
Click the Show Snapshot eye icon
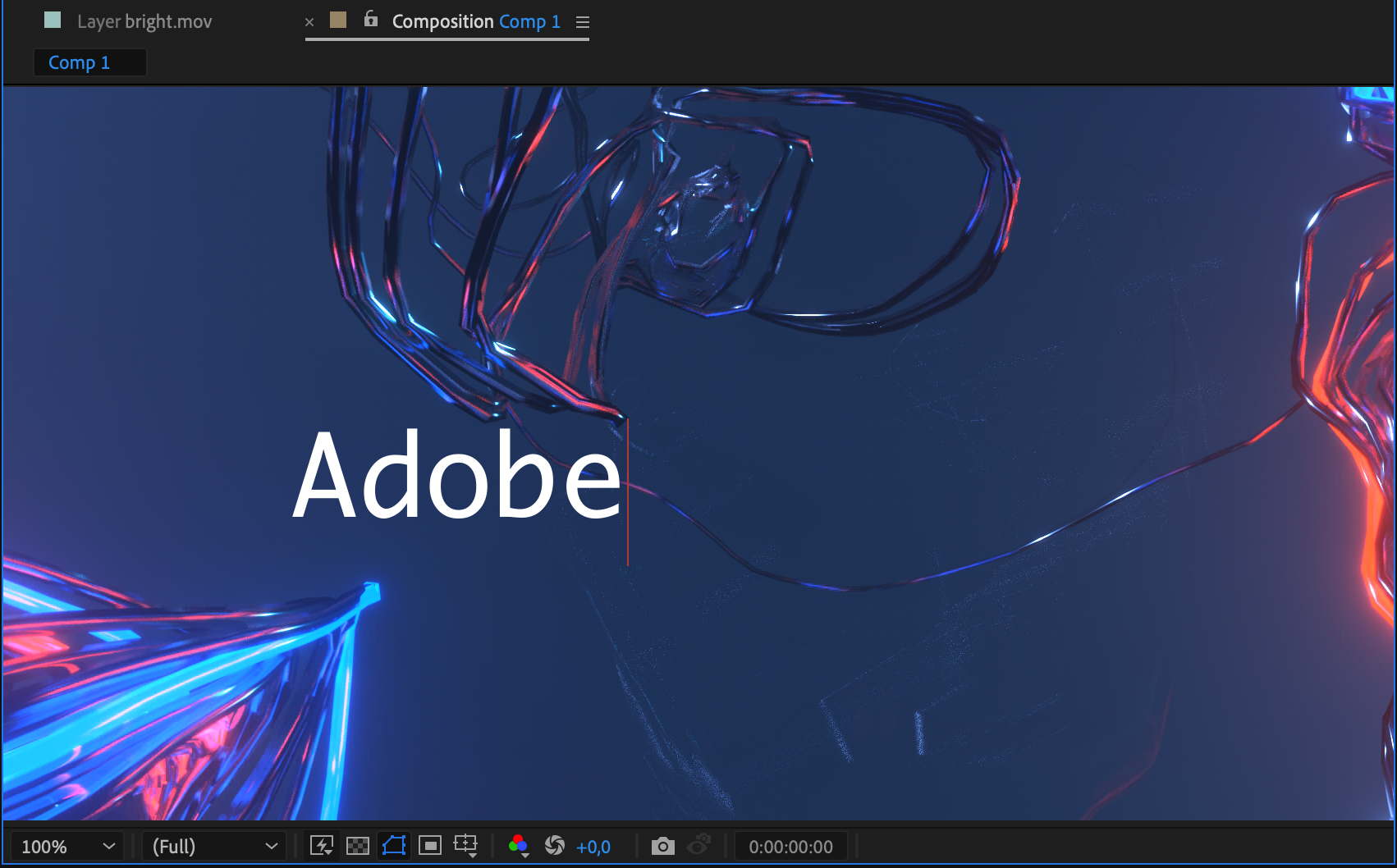(698, 845)
